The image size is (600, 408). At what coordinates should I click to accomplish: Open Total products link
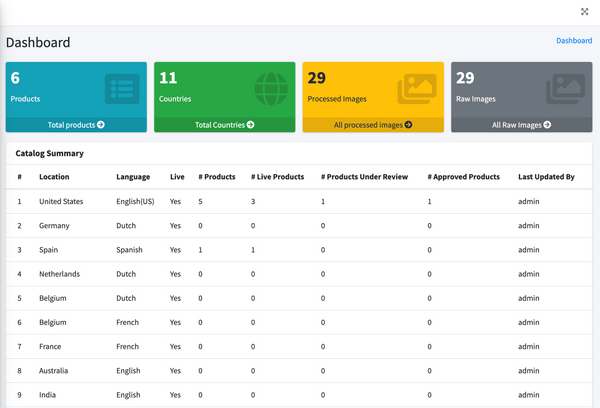coord(76,125)
